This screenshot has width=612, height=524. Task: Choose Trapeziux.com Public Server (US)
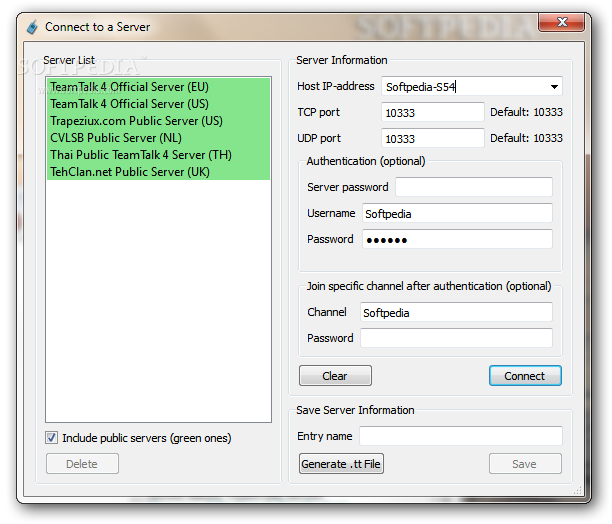[158, 121]
